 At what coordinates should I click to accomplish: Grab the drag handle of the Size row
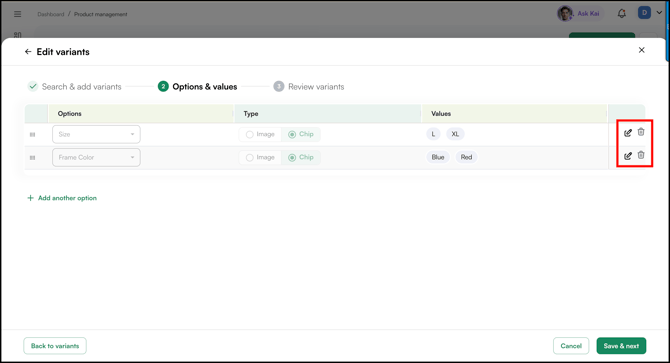(32, 135)
